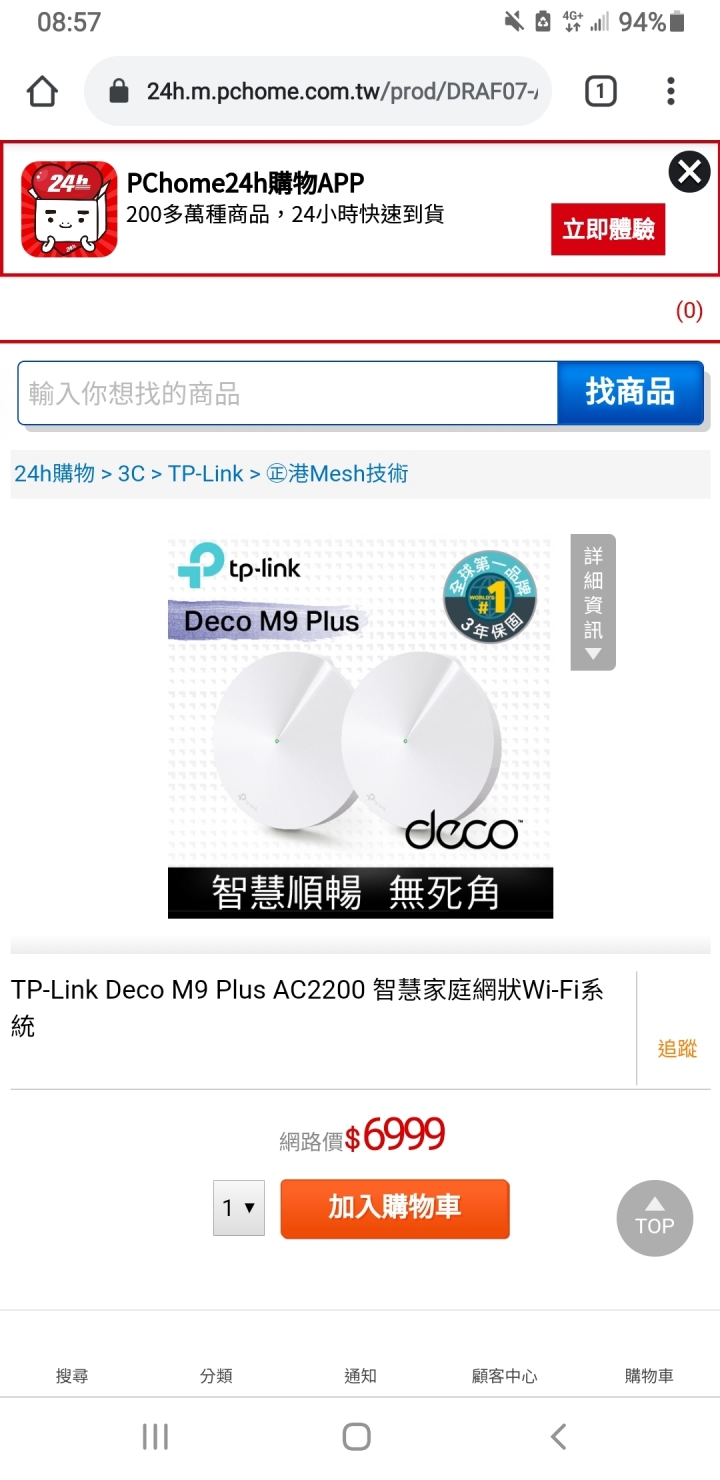Tap the Chrome home icon
Screen dimensions: 720x1480
[x=42, y=92]
